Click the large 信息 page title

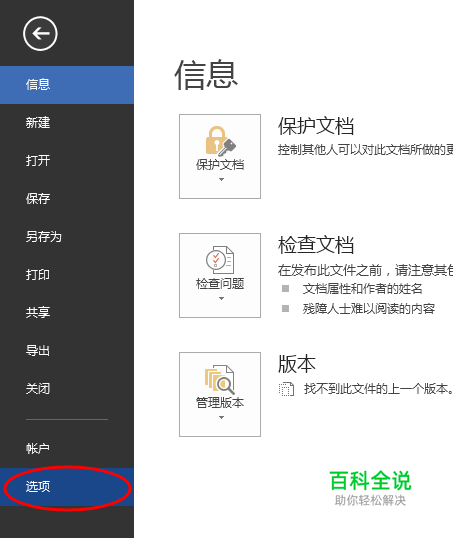tap(206, 74)
